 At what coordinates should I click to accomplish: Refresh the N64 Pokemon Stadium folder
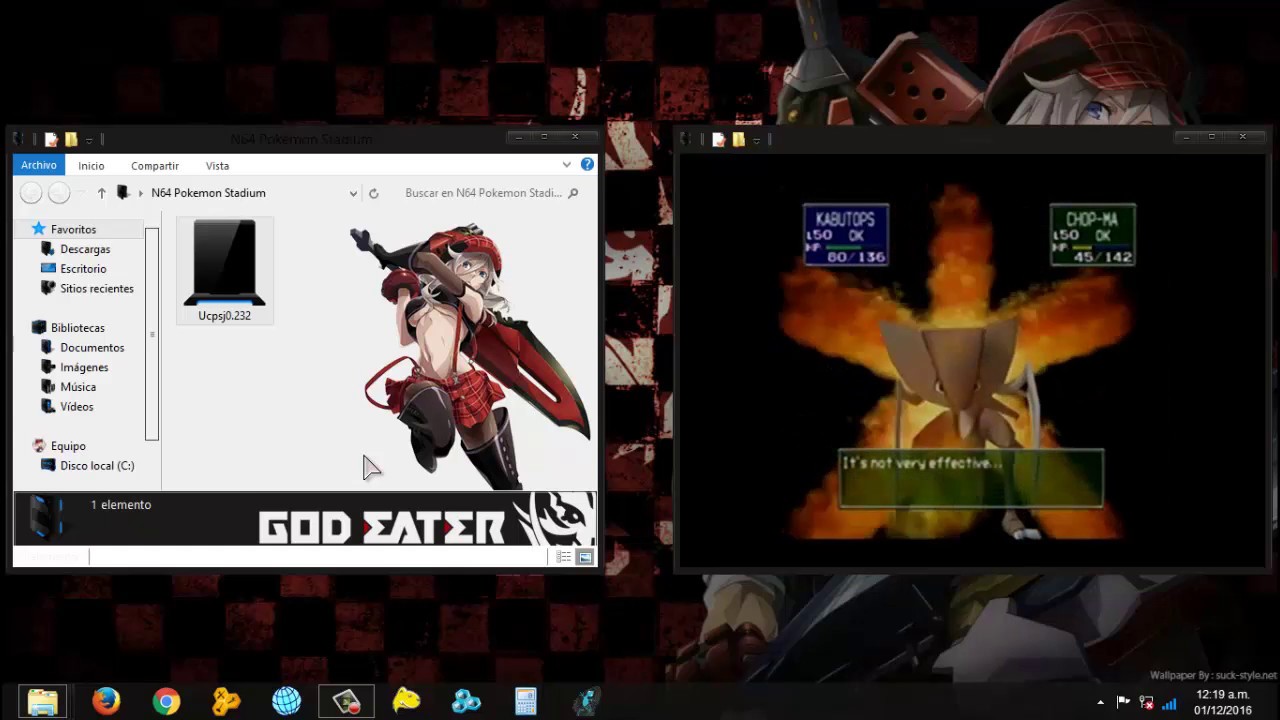(373, 193)
